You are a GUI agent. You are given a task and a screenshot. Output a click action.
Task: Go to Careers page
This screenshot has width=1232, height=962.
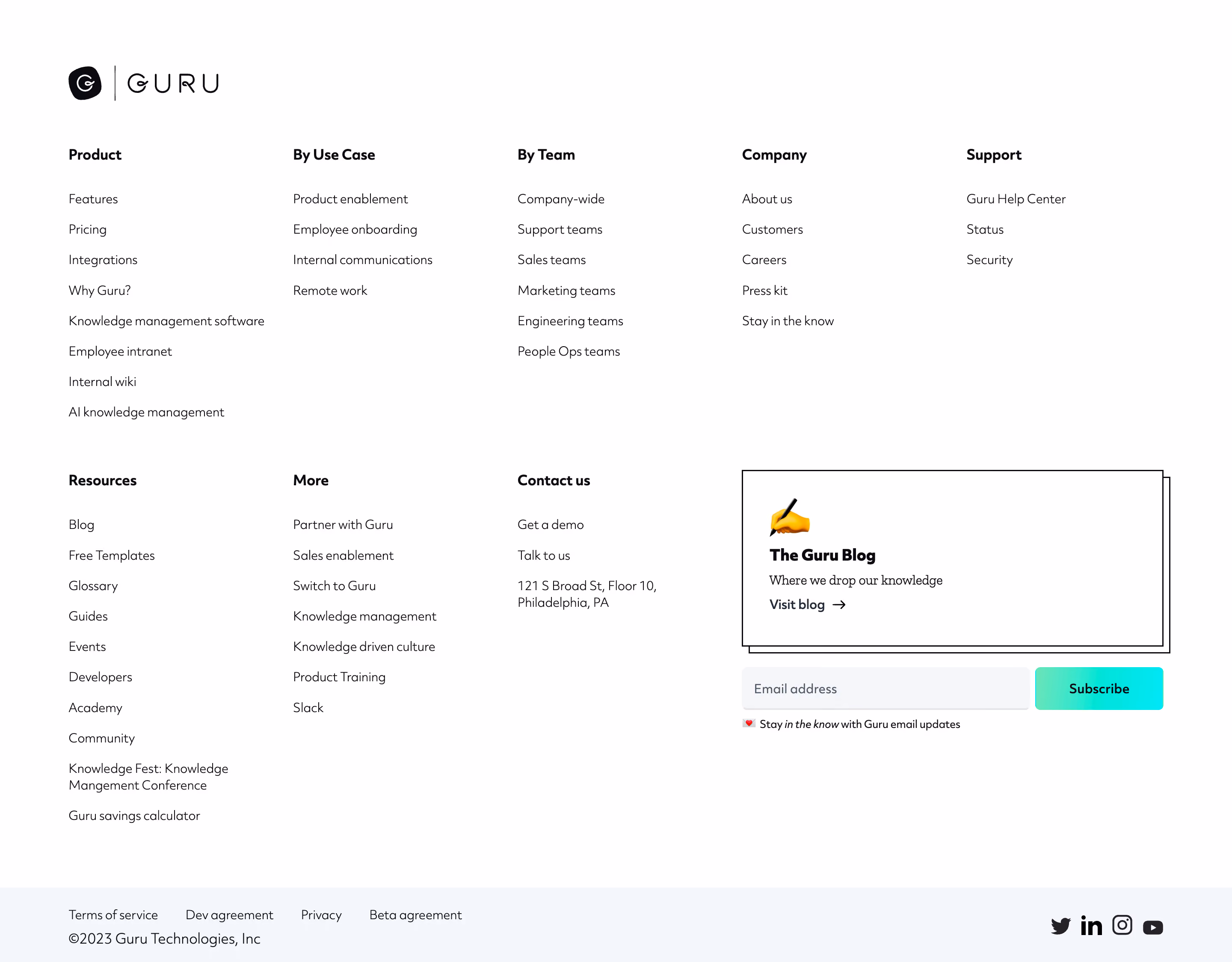point(764,260)
